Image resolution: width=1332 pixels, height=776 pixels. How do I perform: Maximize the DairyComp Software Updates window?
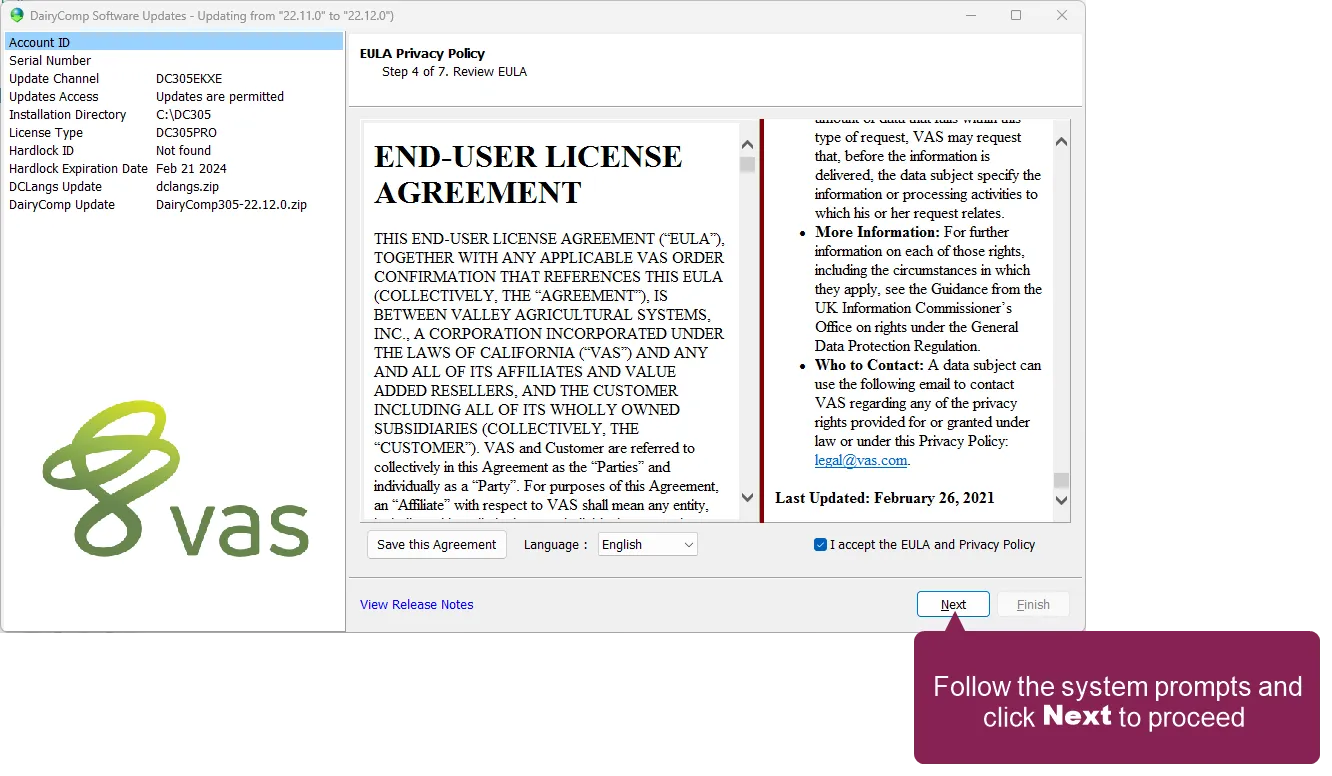pos(1016,15)
